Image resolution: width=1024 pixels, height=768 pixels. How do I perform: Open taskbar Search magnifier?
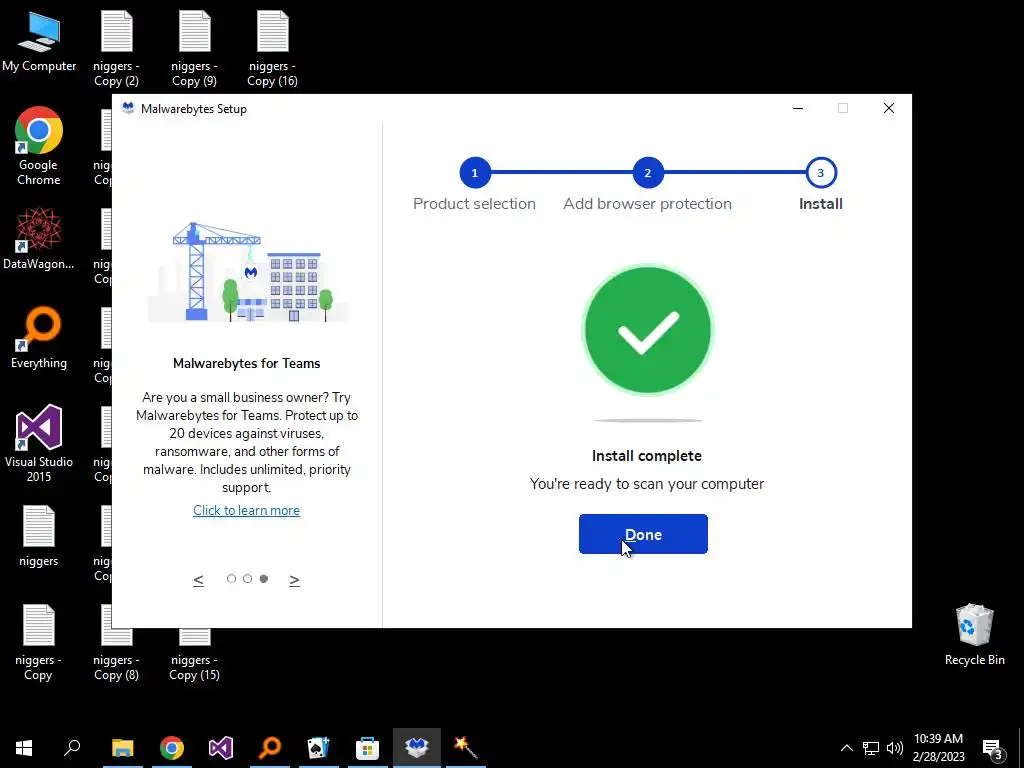pyautogui.click(x=72, y=748)
